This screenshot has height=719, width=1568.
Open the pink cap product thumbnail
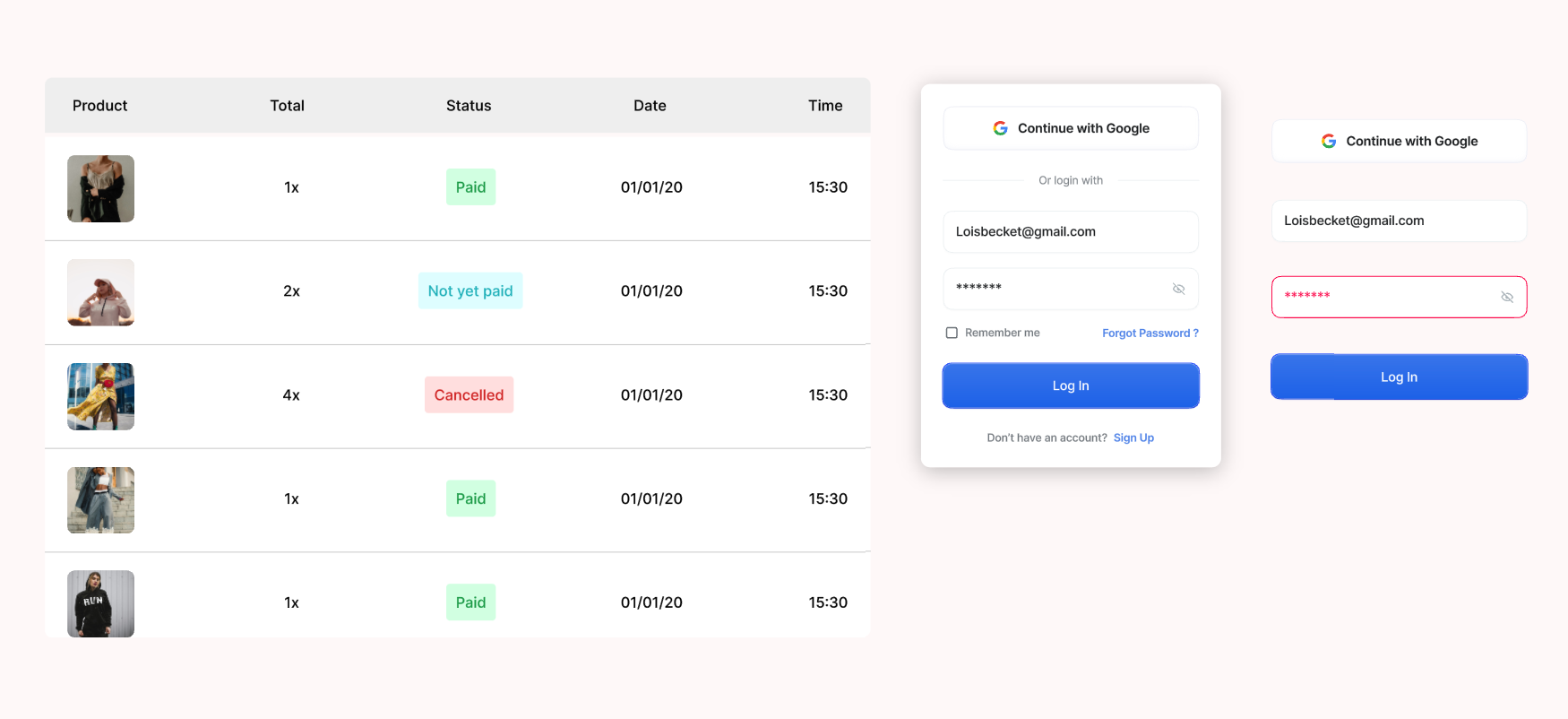(x=100, y=292)
